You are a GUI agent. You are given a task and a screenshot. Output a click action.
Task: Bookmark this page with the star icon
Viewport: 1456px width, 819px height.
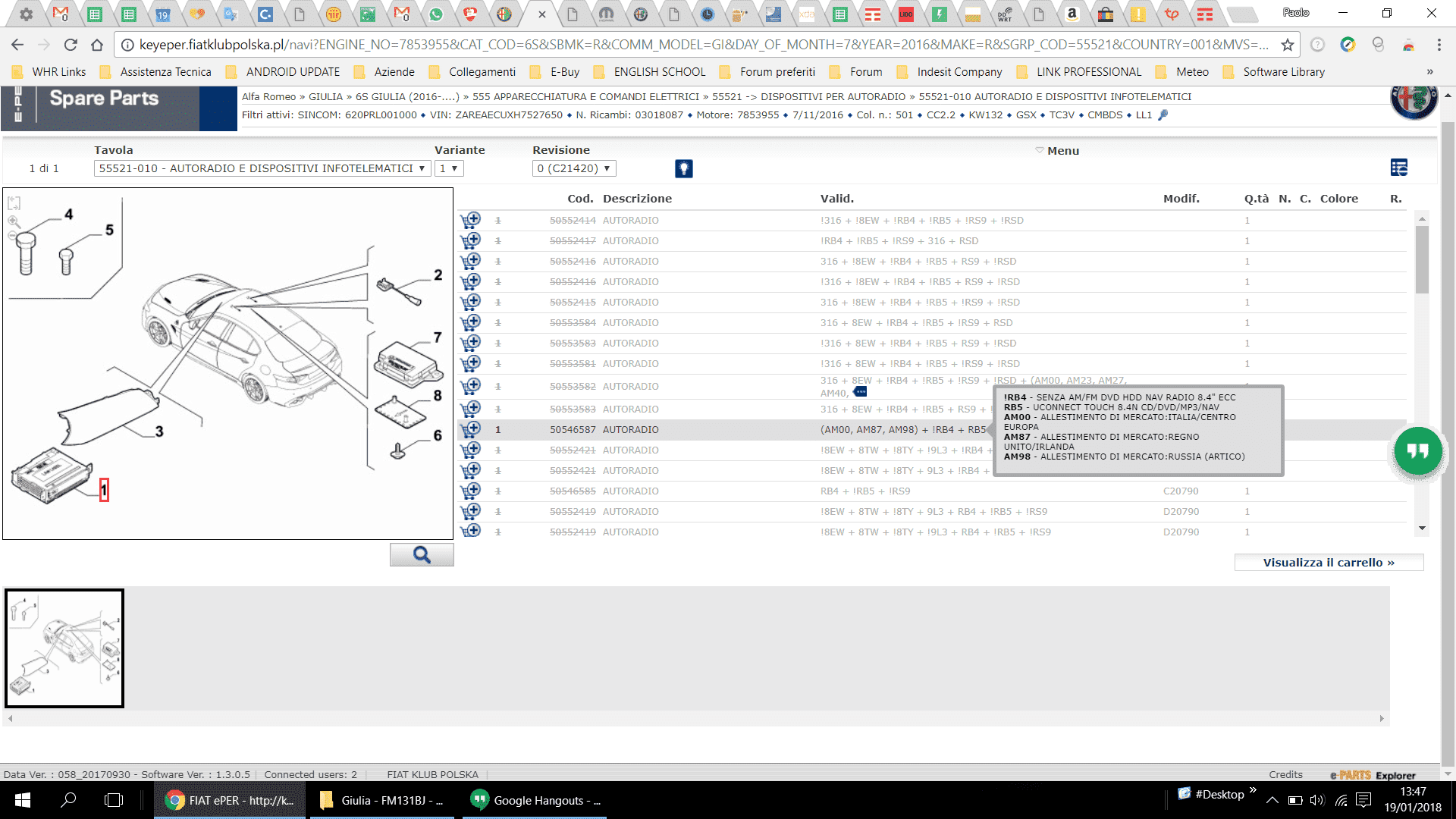click(x=1287, y=45)
